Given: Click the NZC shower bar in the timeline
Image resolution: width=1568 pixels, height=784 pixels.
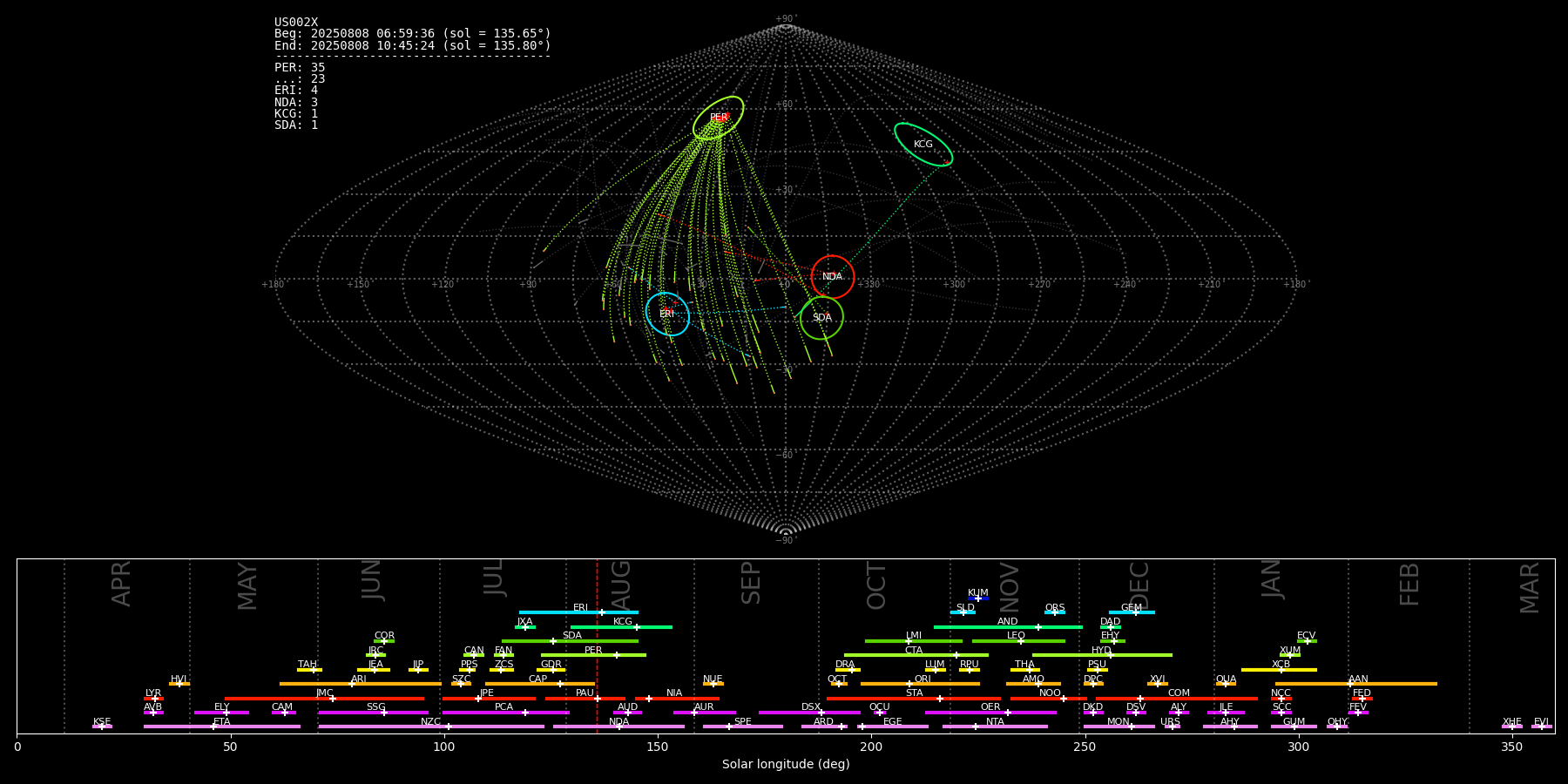Looking at the screenshot, I should coord(431,727).
